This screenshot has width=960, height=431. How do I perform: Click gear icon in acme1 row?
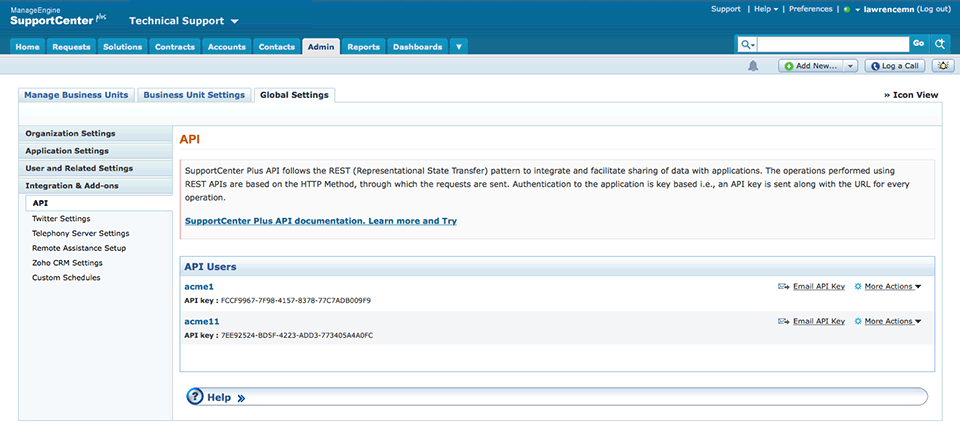(858, 287)
